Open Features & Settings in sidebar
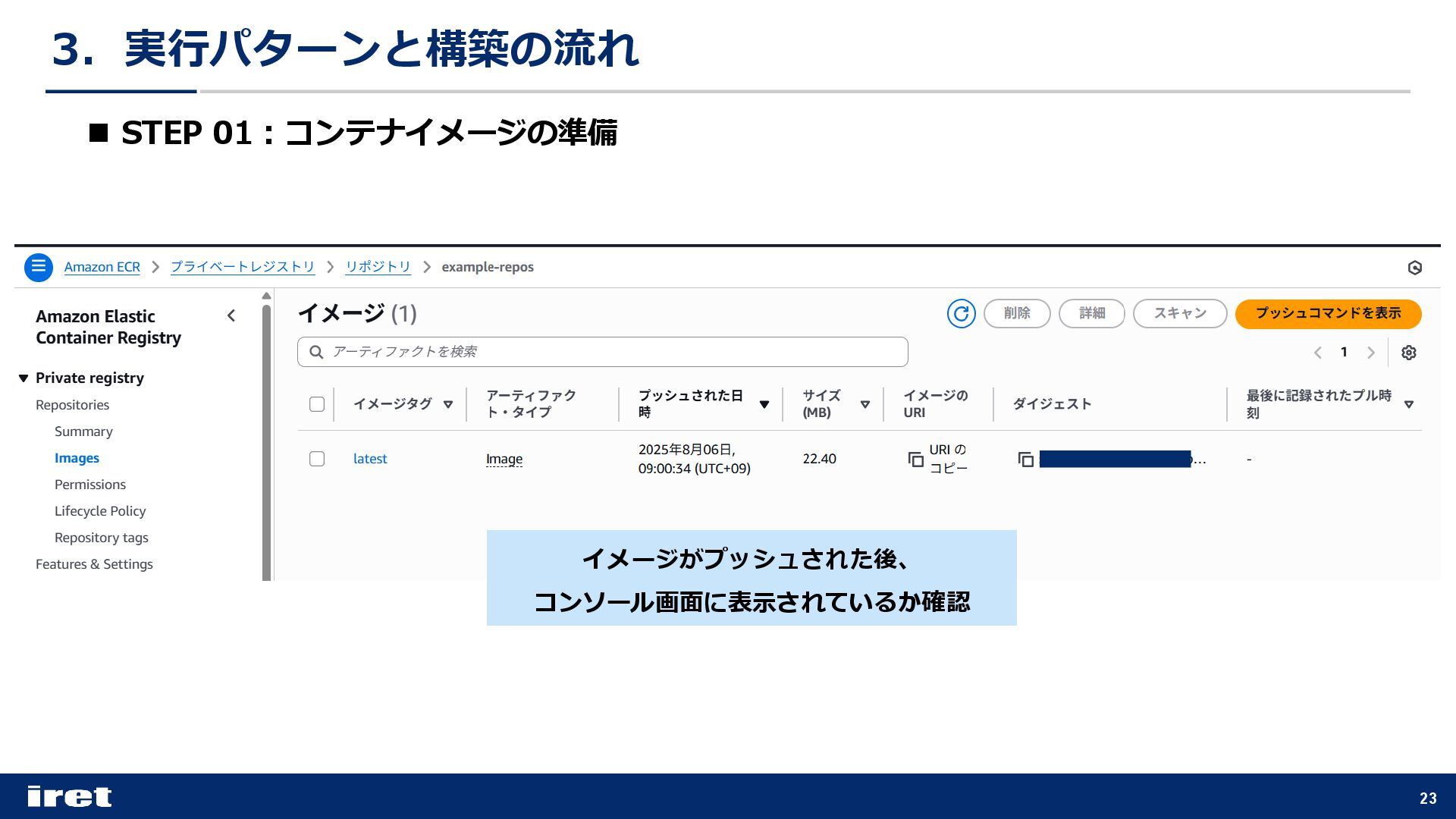The image size is (1456, 819). click(94, 564)
